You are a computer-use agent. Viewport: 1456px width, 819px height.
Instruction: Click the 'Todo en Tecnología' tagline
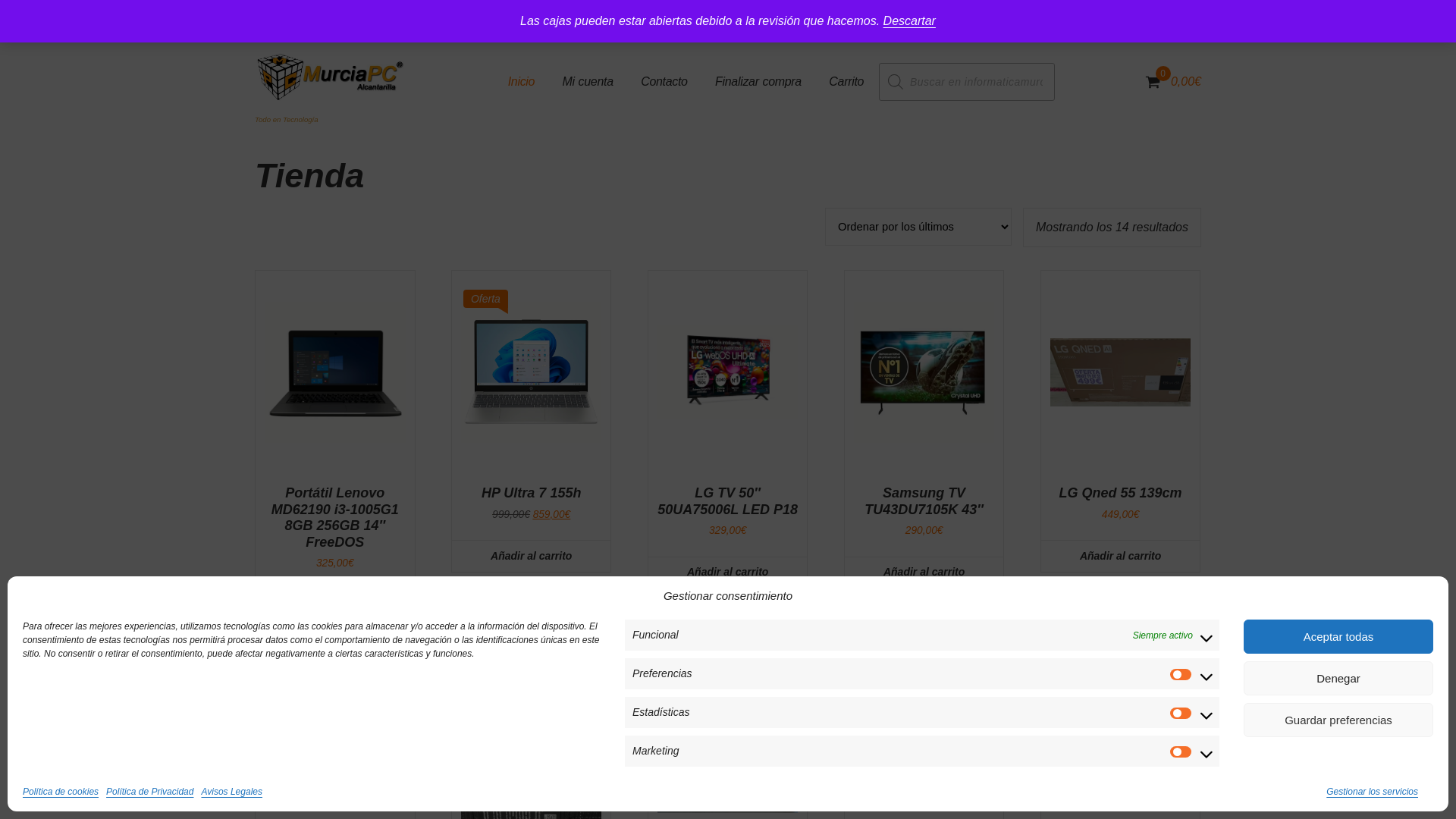click(287, 120)
